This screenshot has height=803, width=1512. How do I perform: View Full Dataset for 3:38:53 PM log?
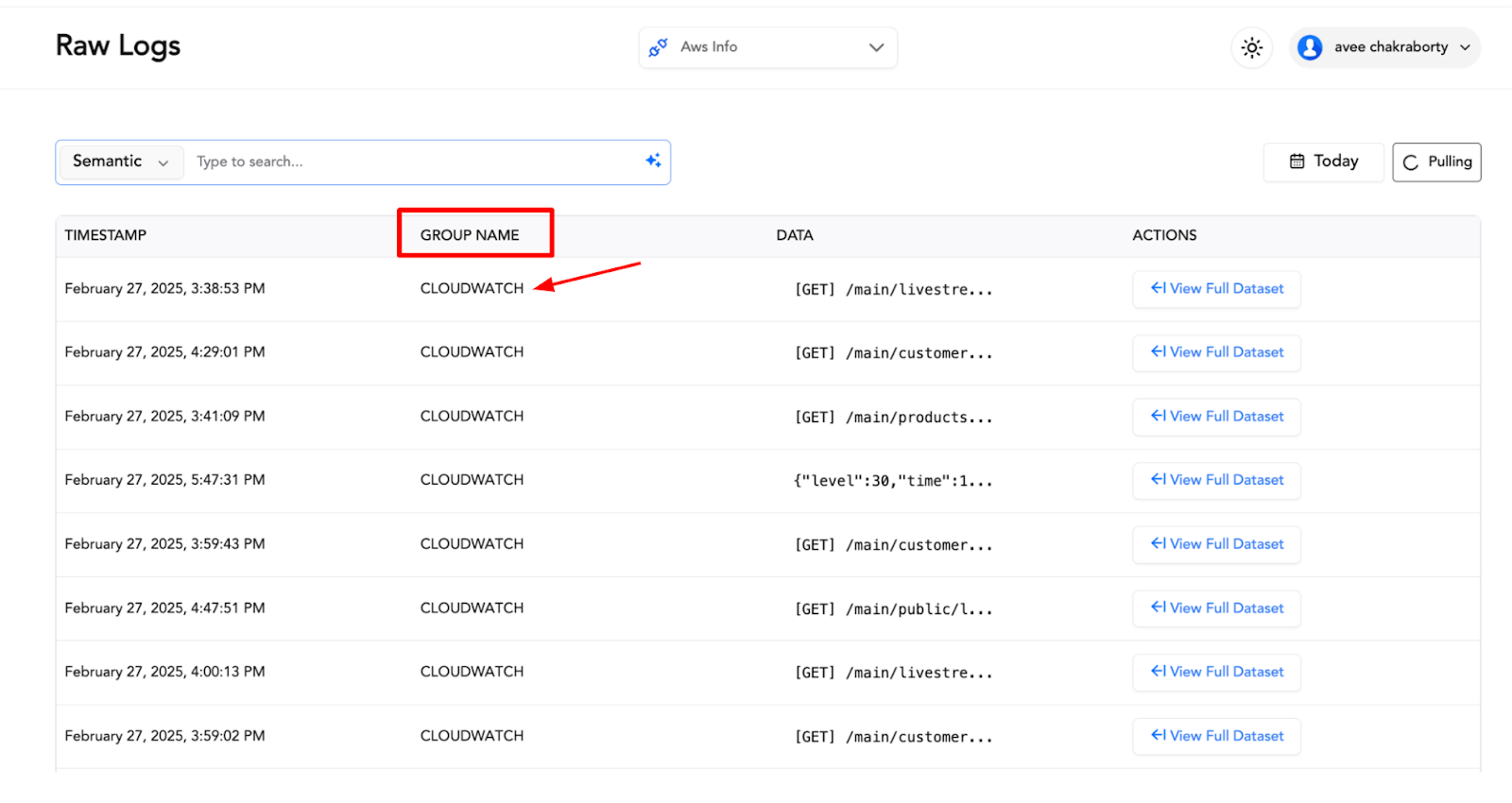[x=1217, y=289]
